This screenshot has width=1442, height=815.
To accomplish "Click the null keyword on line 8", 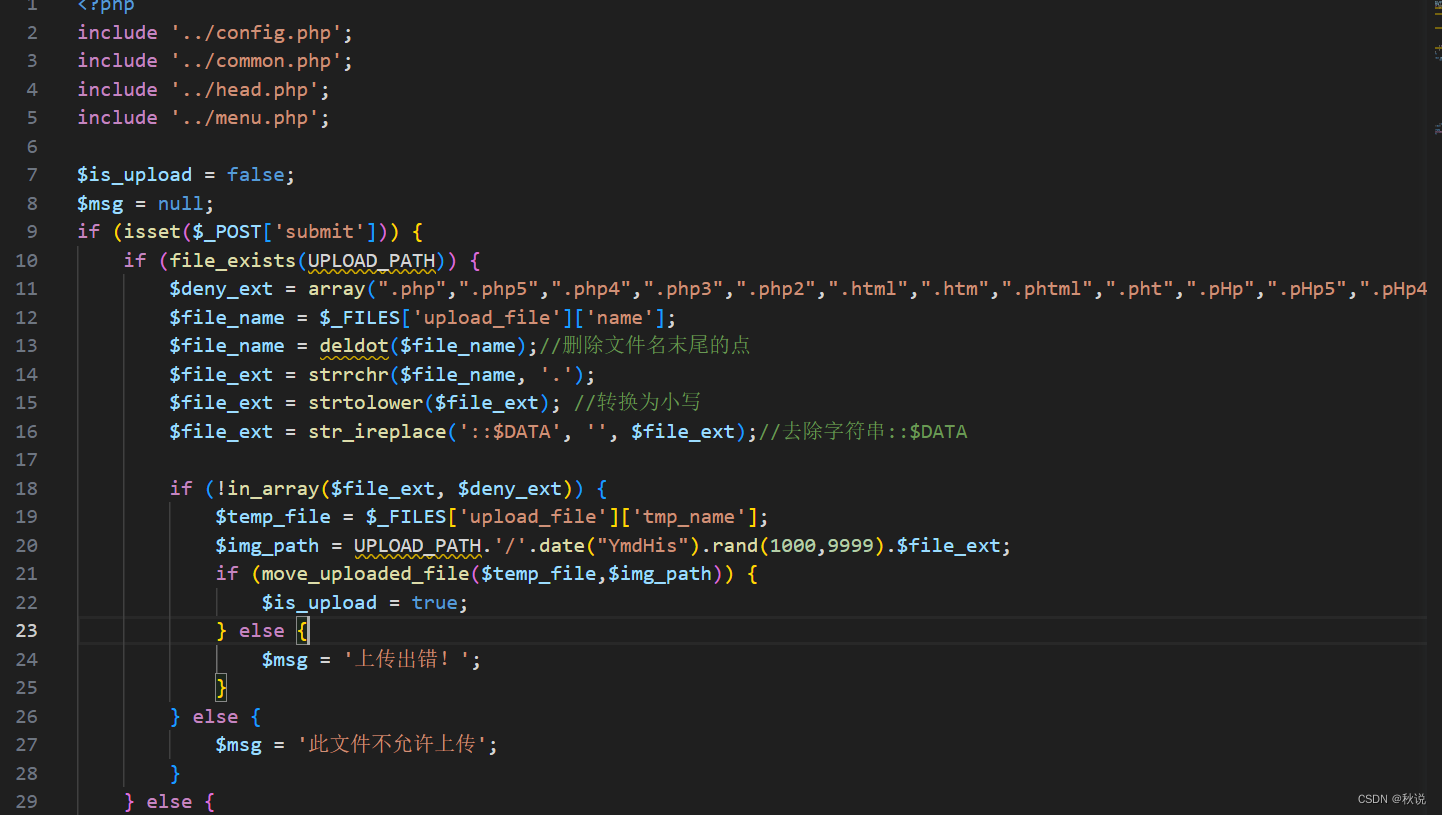I will point(181,204).
